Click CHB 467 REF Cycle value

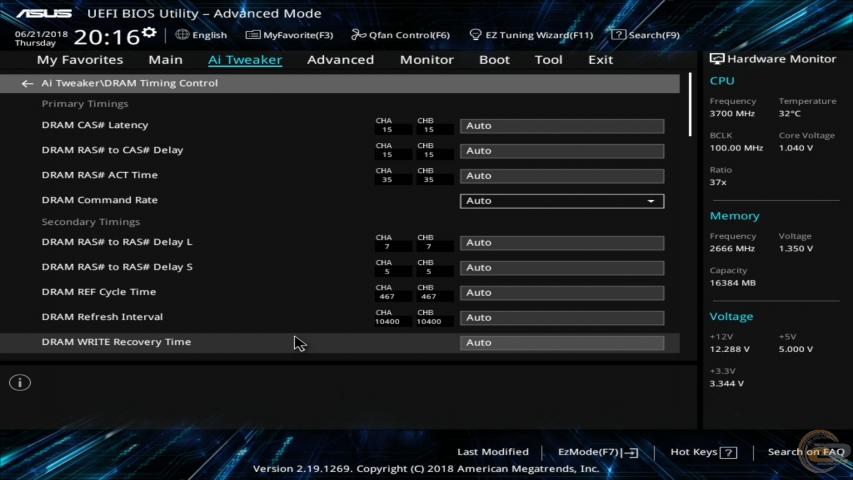(x=429, y=297)
